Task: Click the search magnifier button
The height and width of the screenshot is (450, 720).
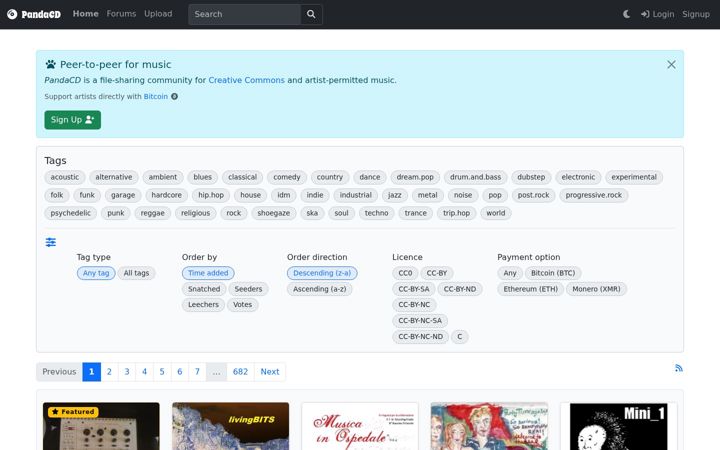Action: [x=311, y=14]
